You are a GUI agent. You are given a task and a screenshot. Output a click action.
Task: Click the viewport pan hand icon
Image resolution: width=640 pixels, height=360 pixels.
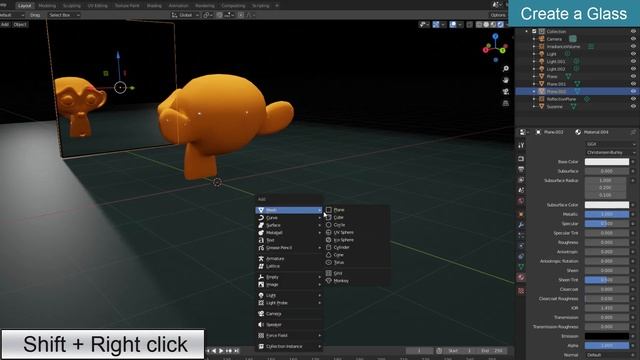click(506, 80)
